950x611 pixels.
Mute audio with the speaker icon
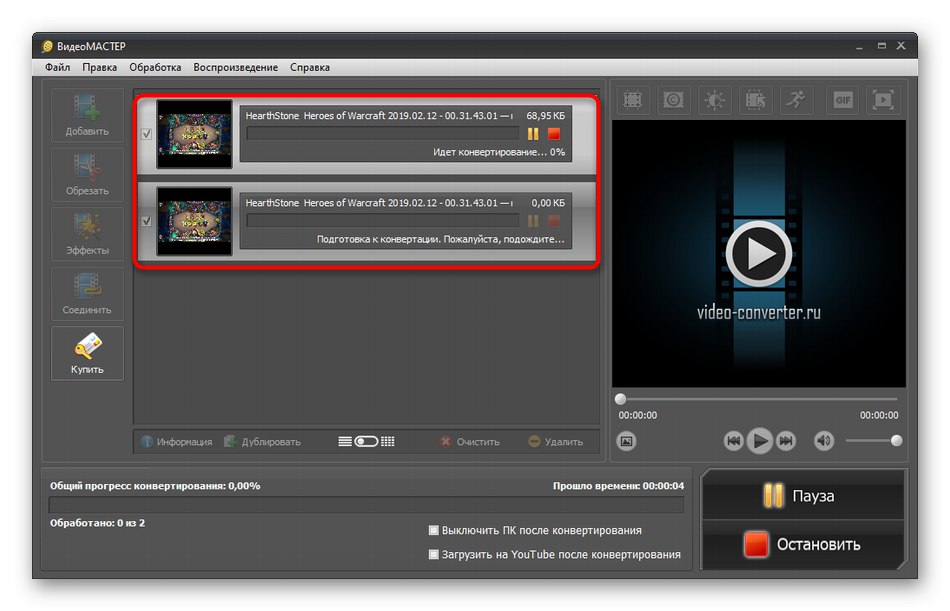click(824, 441)
